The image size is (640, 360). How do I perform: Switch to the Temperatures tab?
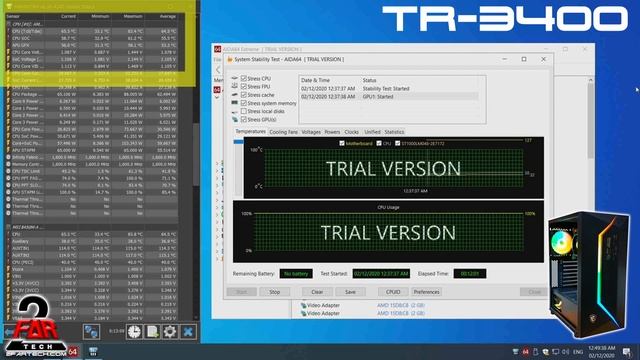click(251, 131)
